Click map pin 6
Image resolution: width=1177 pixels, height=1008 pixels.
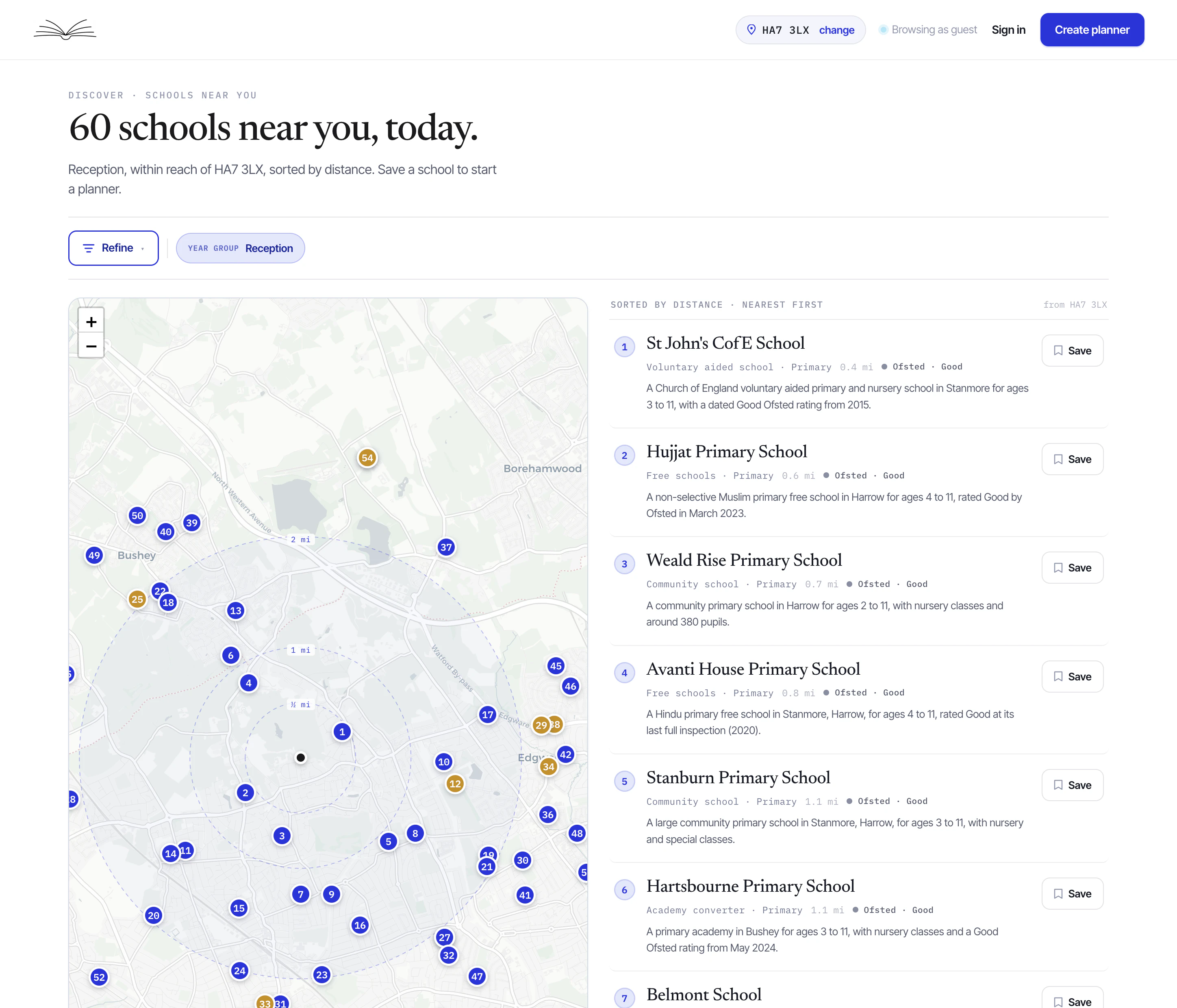point(230,656)
